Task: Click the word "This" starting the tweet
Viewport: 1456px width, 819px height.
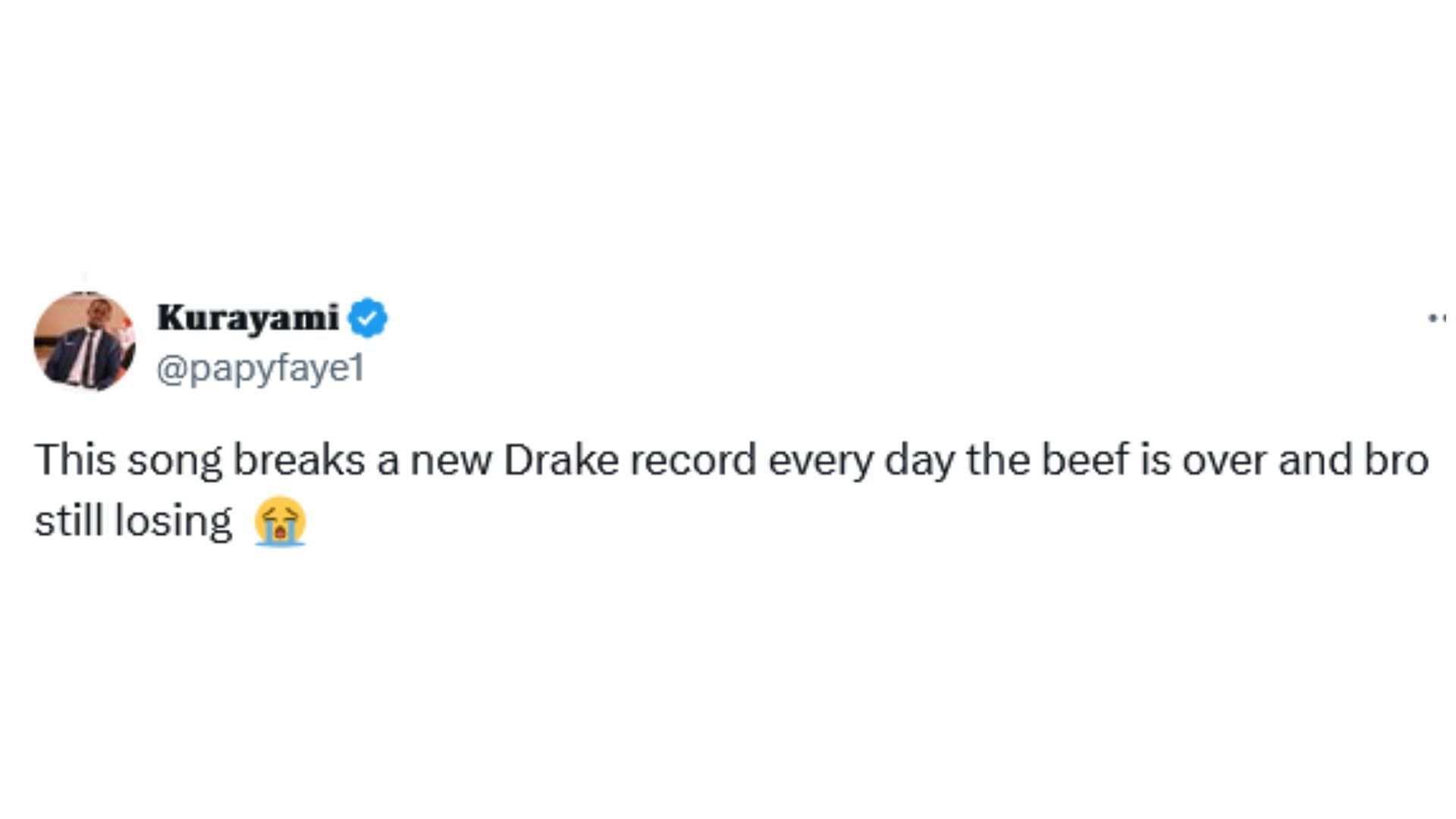Action: 75,460
